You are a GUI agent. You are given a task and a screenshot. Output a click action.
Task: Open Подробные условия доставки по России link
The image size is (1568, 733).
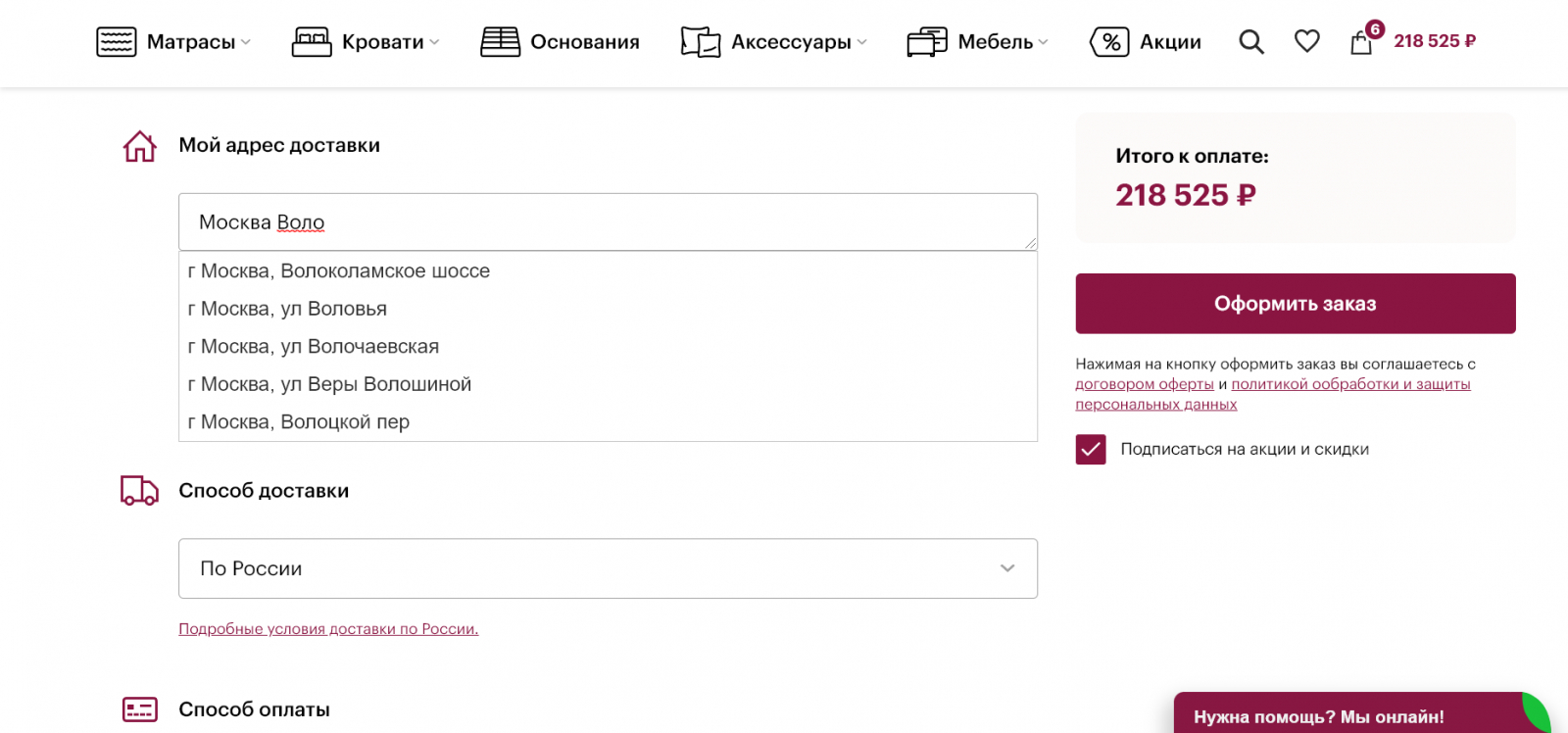tap(328, 629)
